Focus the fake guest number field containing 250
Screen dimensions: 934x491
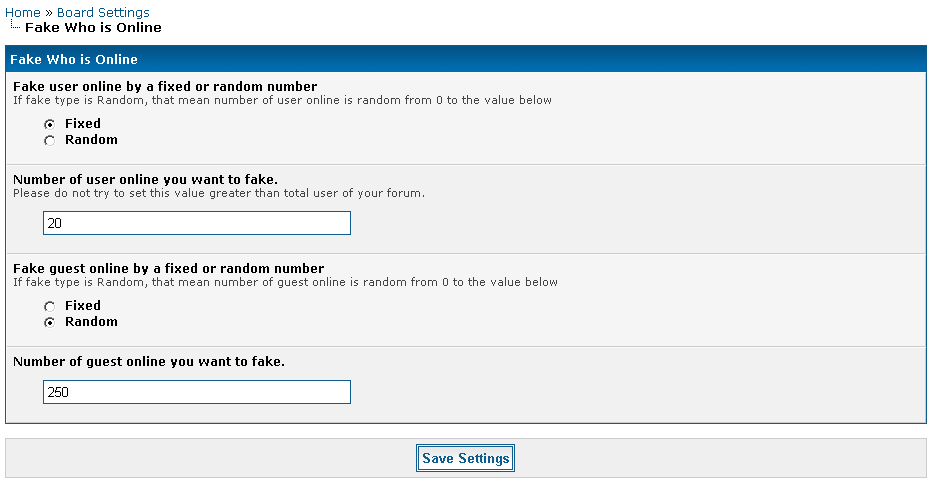pyautogui.click(x=197, y=392)
